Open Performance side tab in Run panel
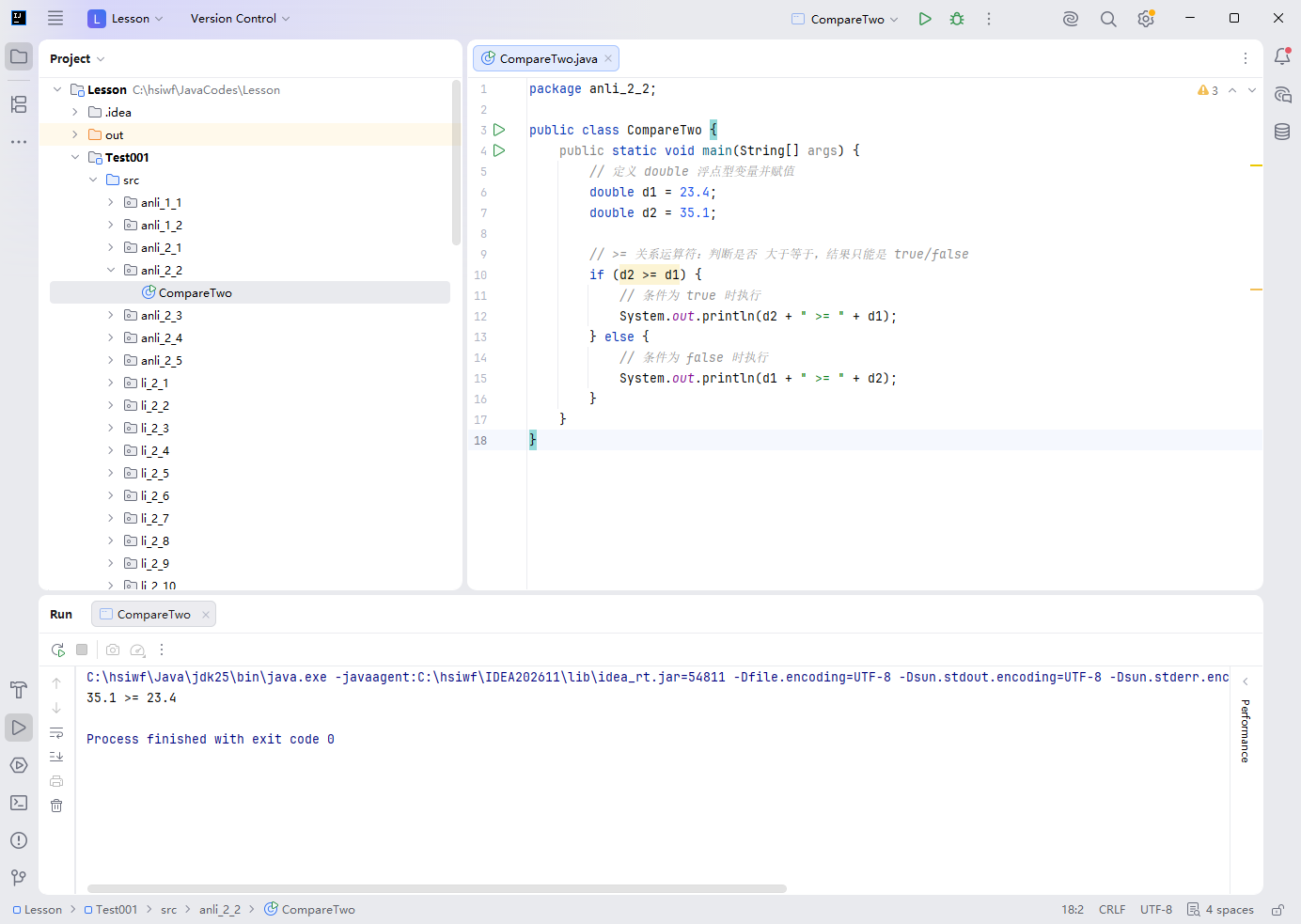Viewport: 1301px width, 924px height. (1246, 730)
